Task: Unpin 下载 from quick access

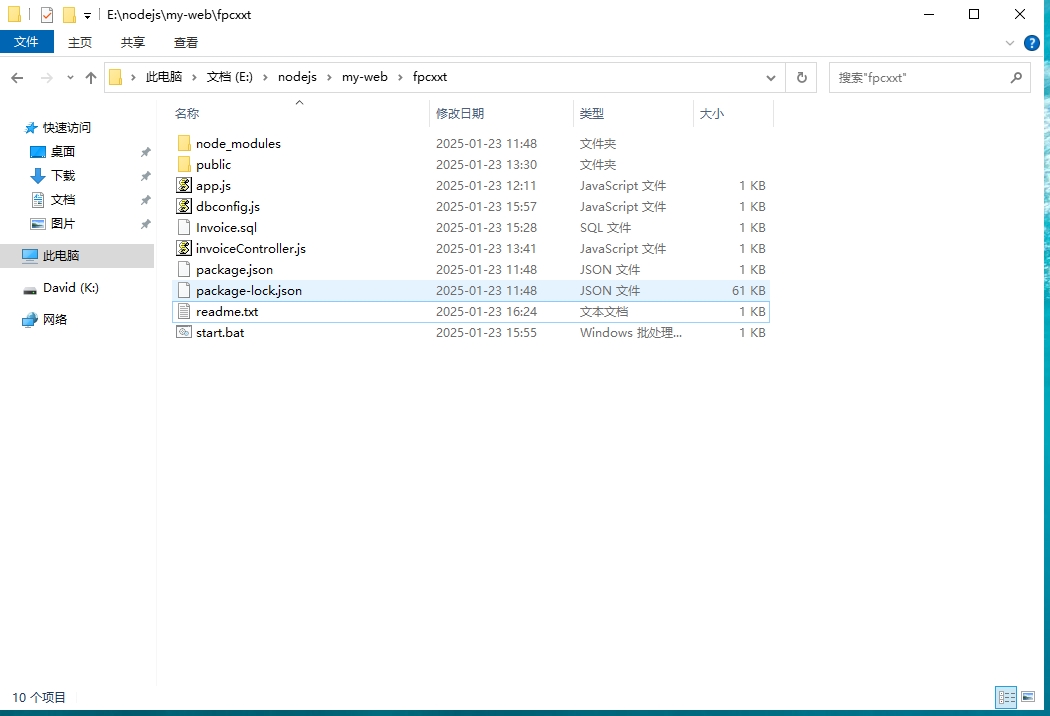Action: (x=145, y=175)
